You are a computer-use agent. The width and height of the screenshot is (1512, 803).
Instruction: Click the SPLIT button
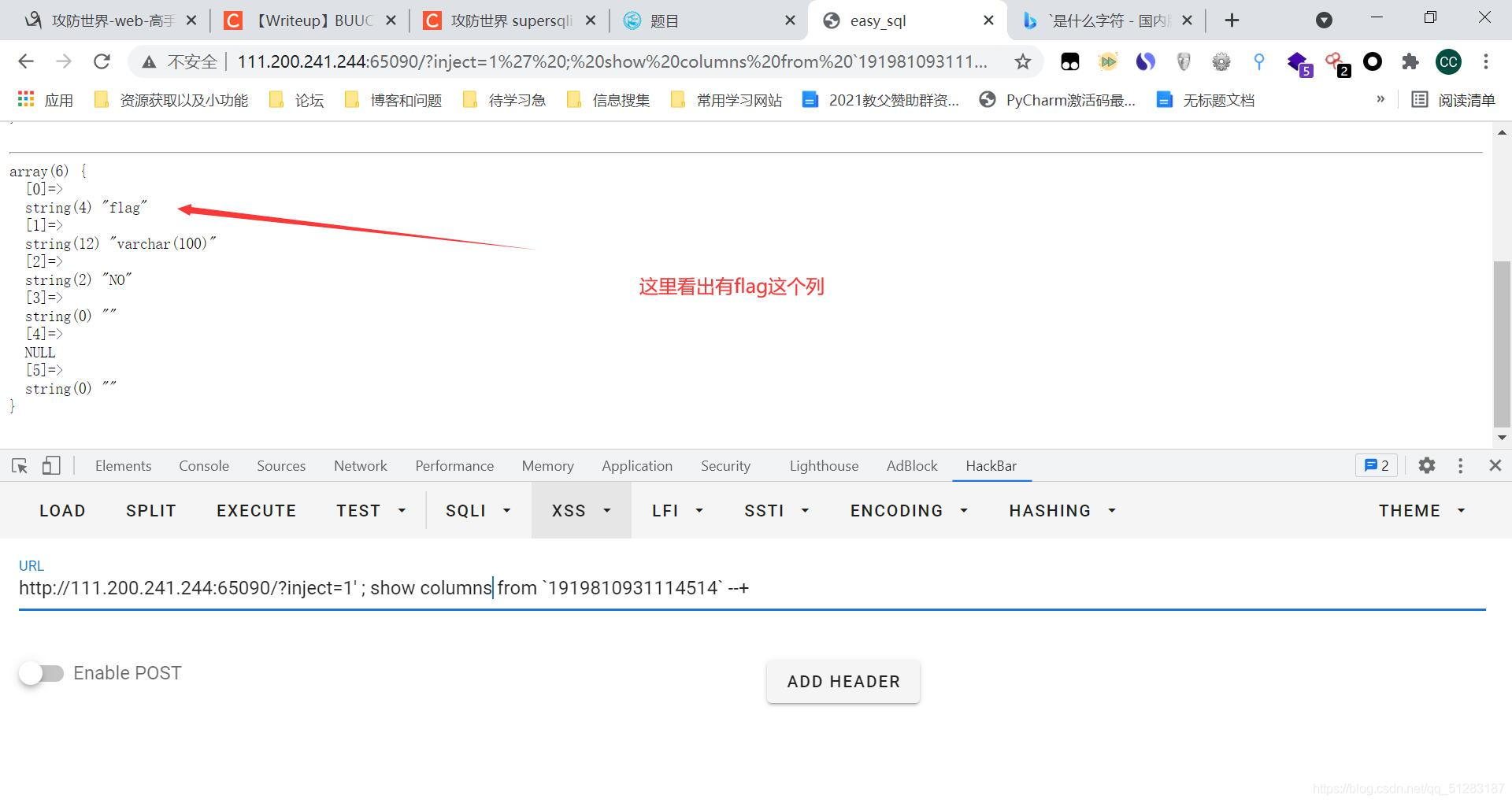click(x=151, y=510)
